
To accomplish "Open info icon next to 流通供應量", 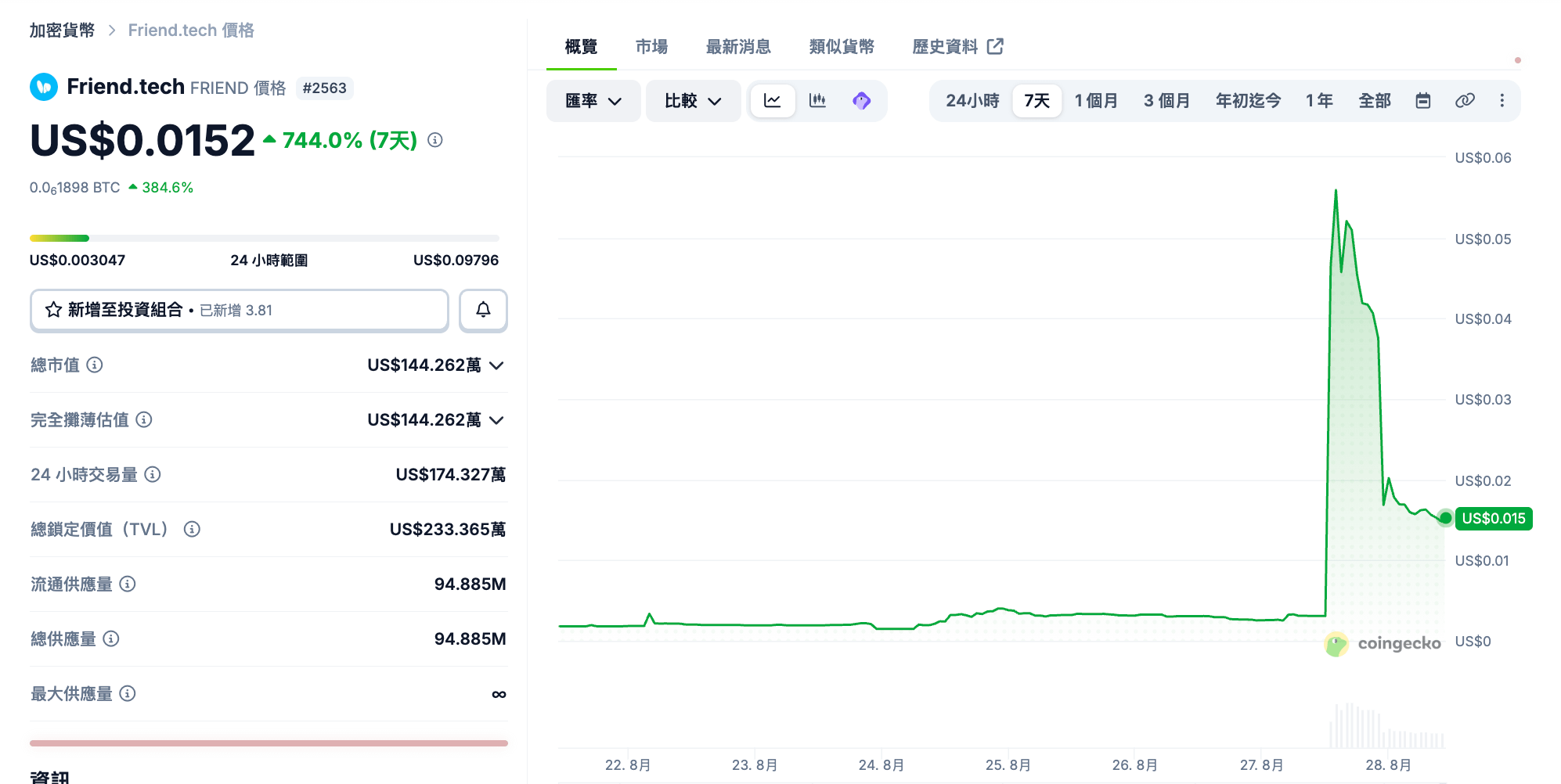I will tap(128, 584).
